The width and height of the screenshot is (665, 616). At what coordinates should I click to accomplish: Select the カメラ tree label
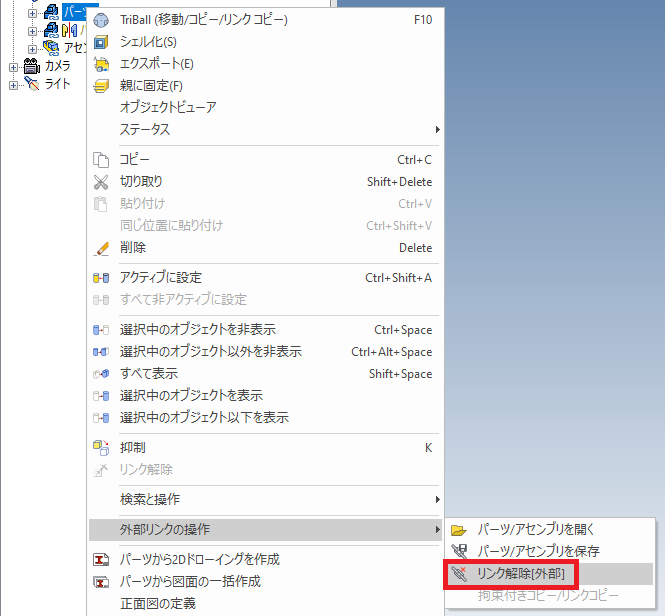(57, 66)
